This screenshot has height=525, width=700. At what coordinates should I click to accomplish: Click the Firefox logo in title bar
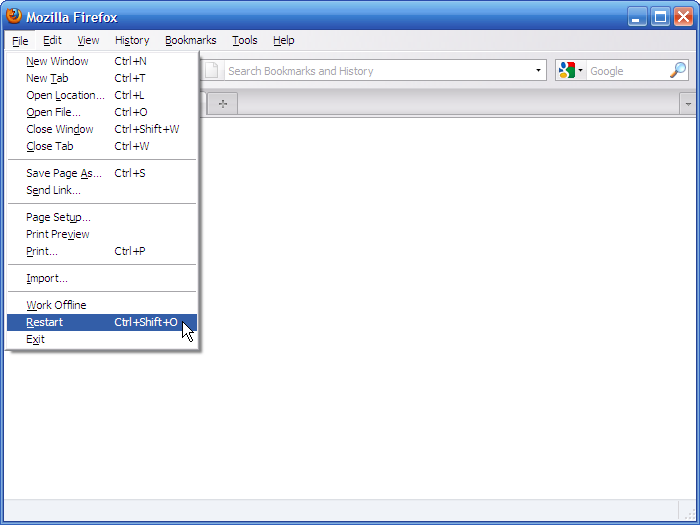point(14,16)
